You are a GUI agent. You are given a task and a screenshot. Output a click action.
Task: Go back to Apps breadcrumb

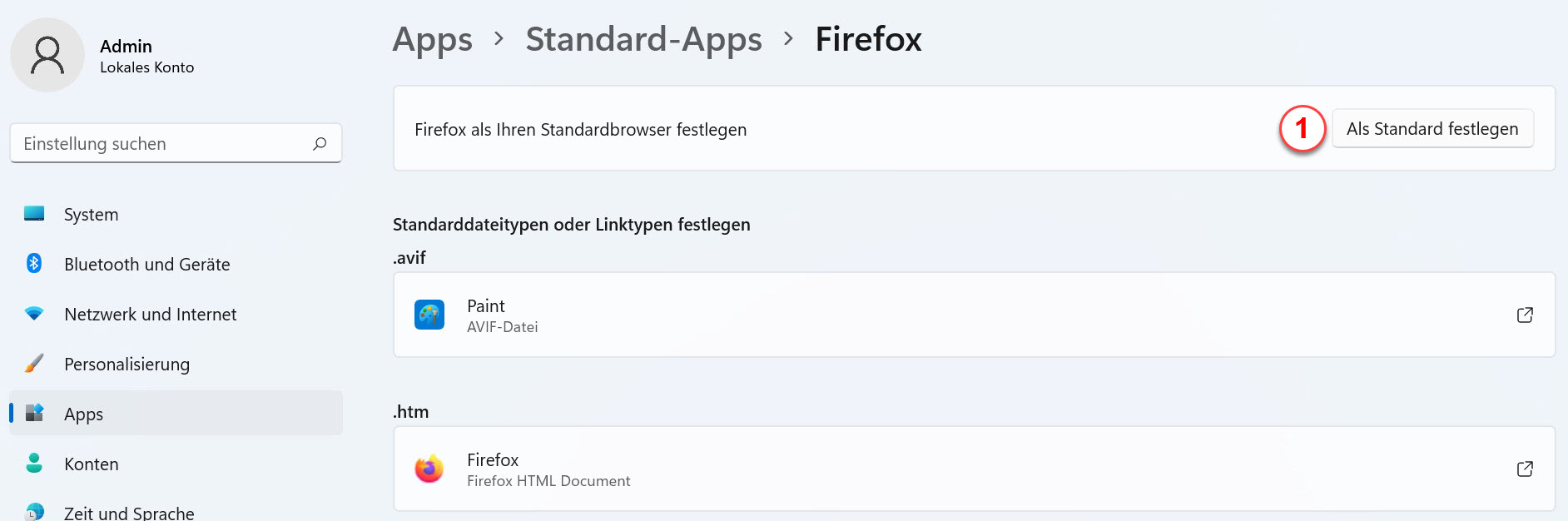pos(433,39)
